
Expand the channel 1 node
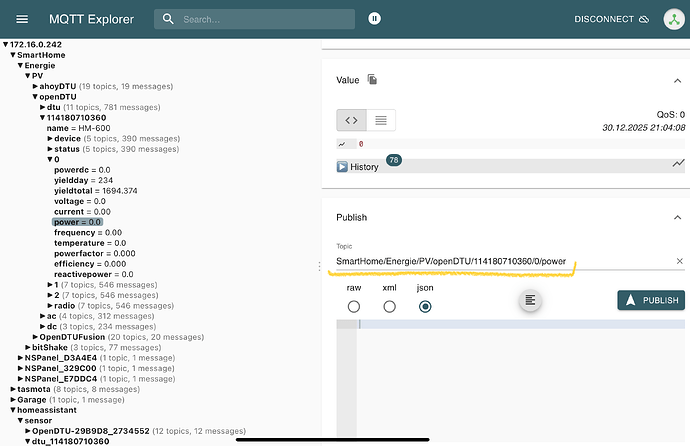coord(50,285)
